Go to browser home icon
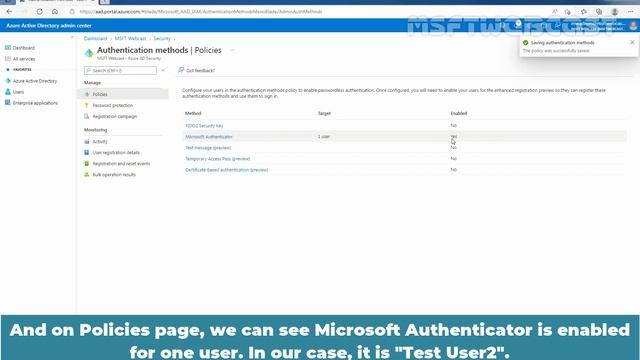This screenshot has height=360, width=640. click(55, 11)
